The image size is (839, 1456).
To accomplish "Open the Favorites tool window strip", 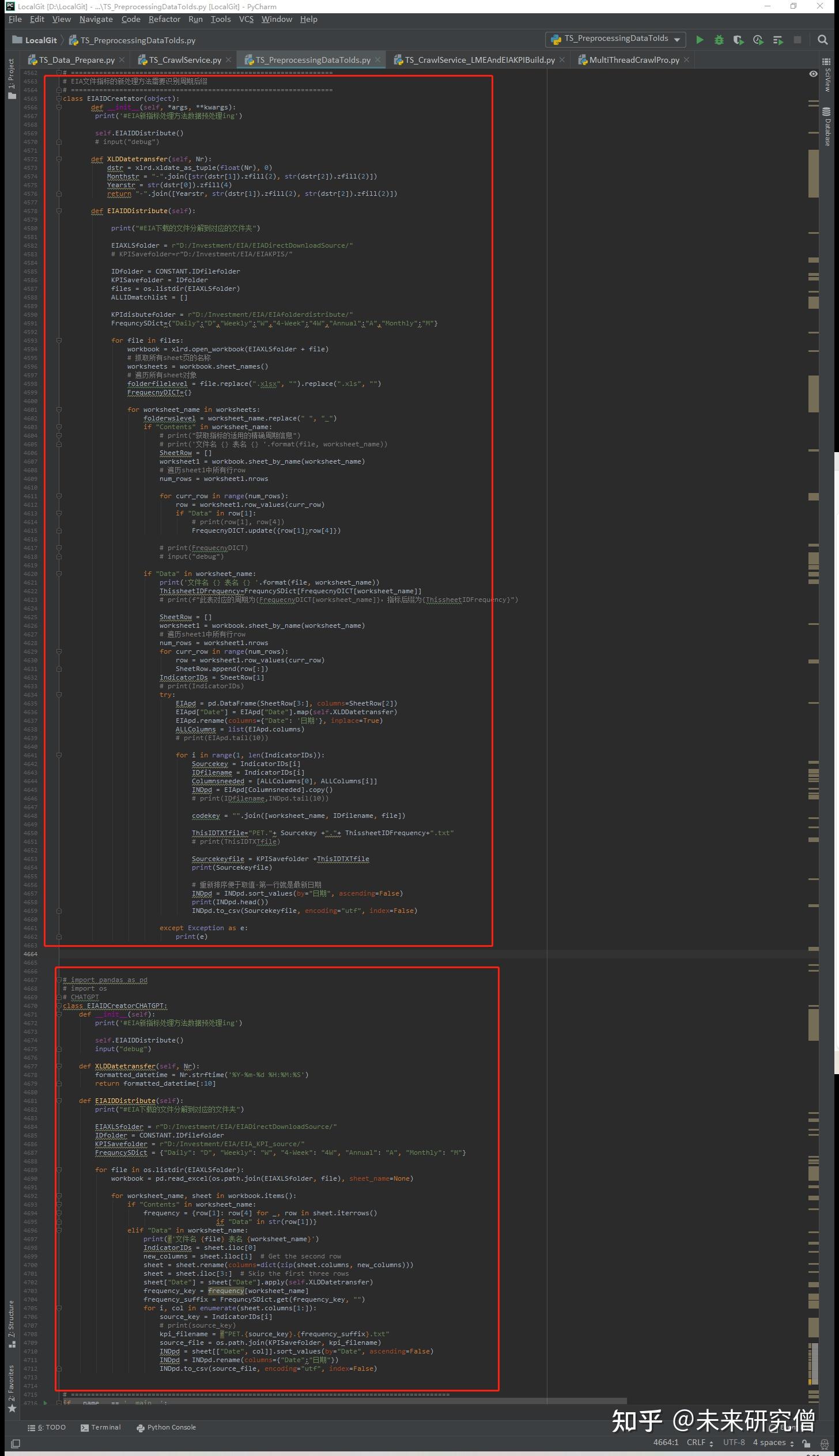I will click(x=12, y=1388).
